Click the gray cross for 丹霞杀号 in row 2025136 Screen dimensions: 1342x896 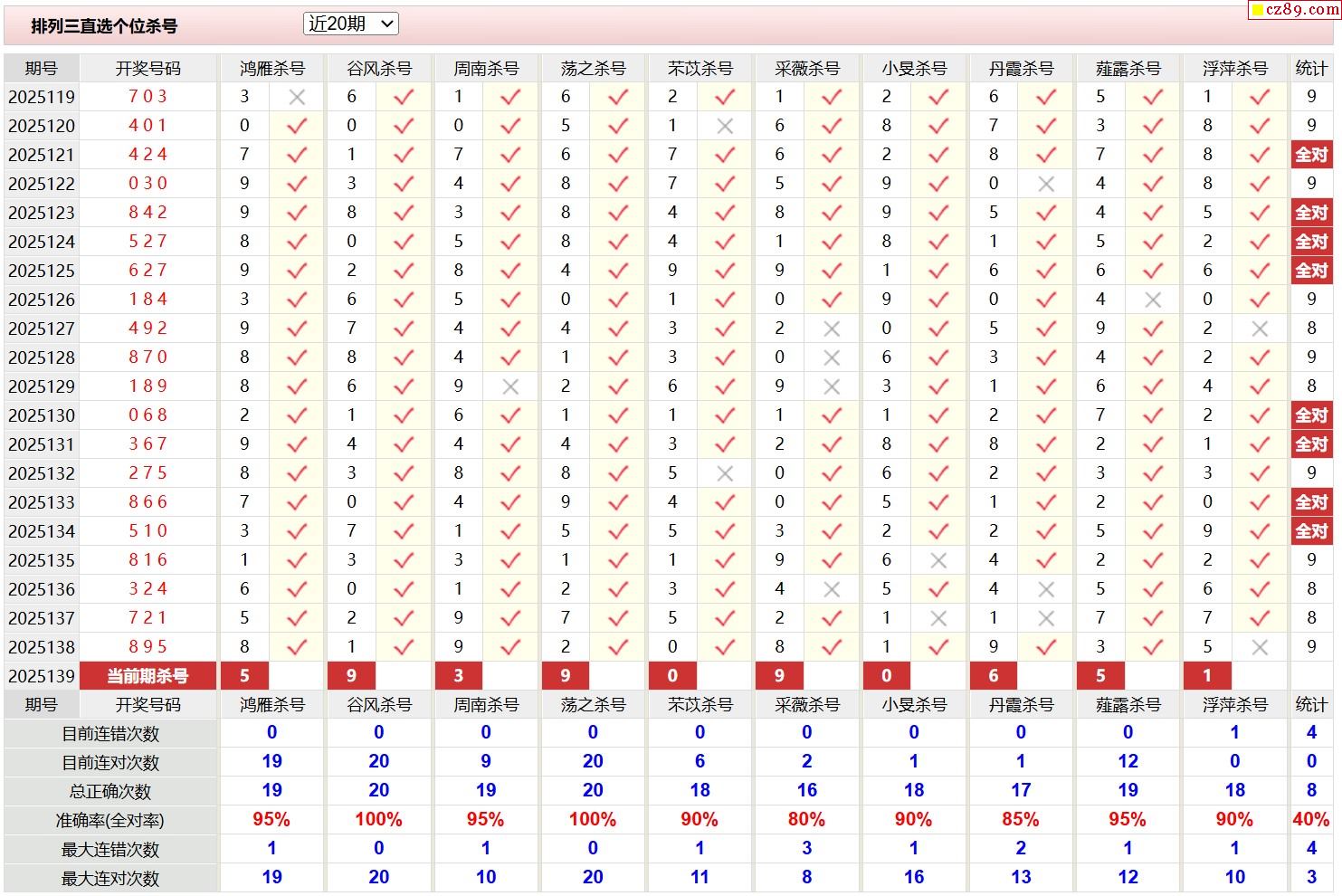pos(1046,589)
